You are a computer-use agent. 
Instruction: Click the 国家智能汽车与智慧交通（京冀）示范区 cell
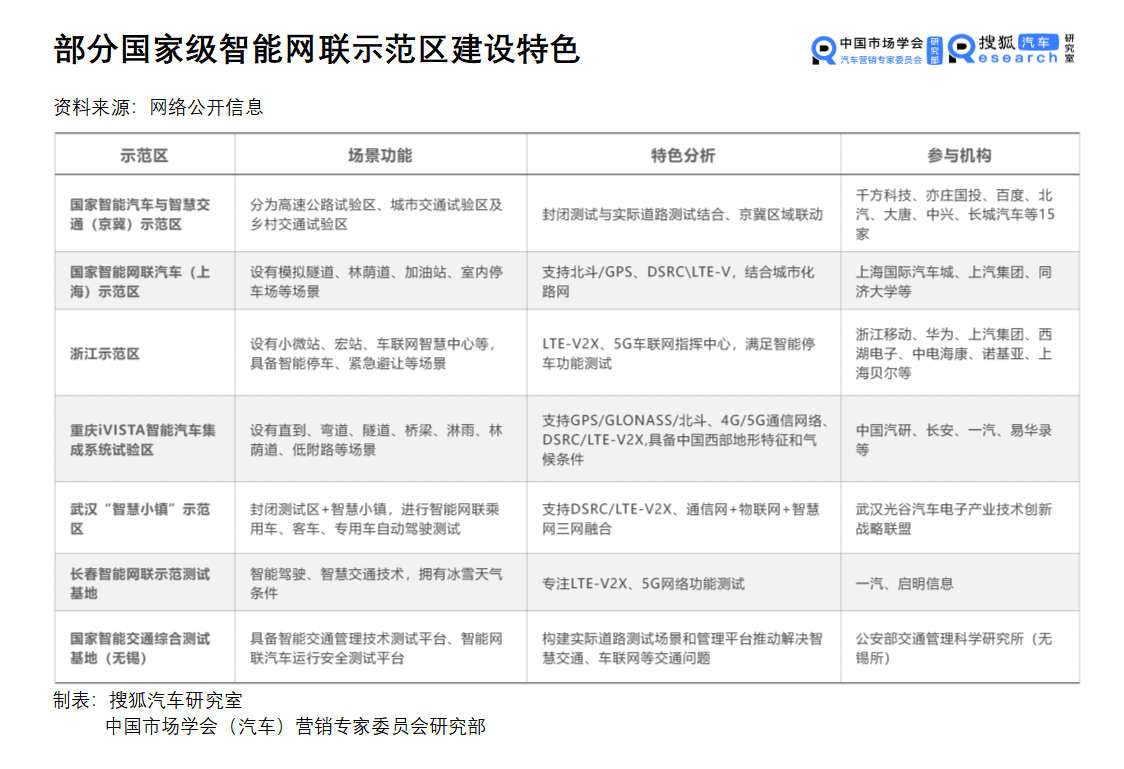[x=140, y=214]
